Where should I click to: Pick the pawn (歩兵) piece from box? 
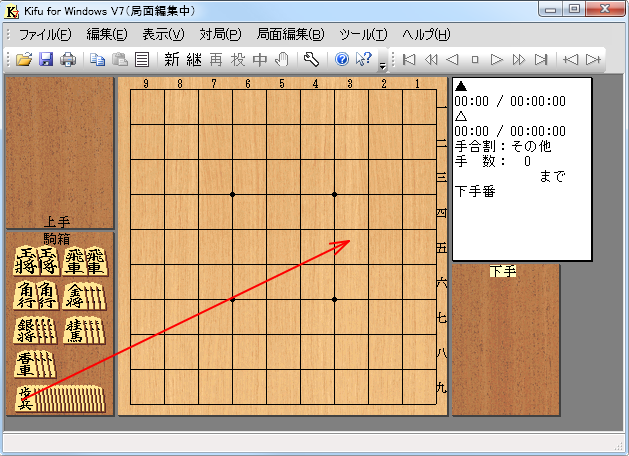(60, 399)
